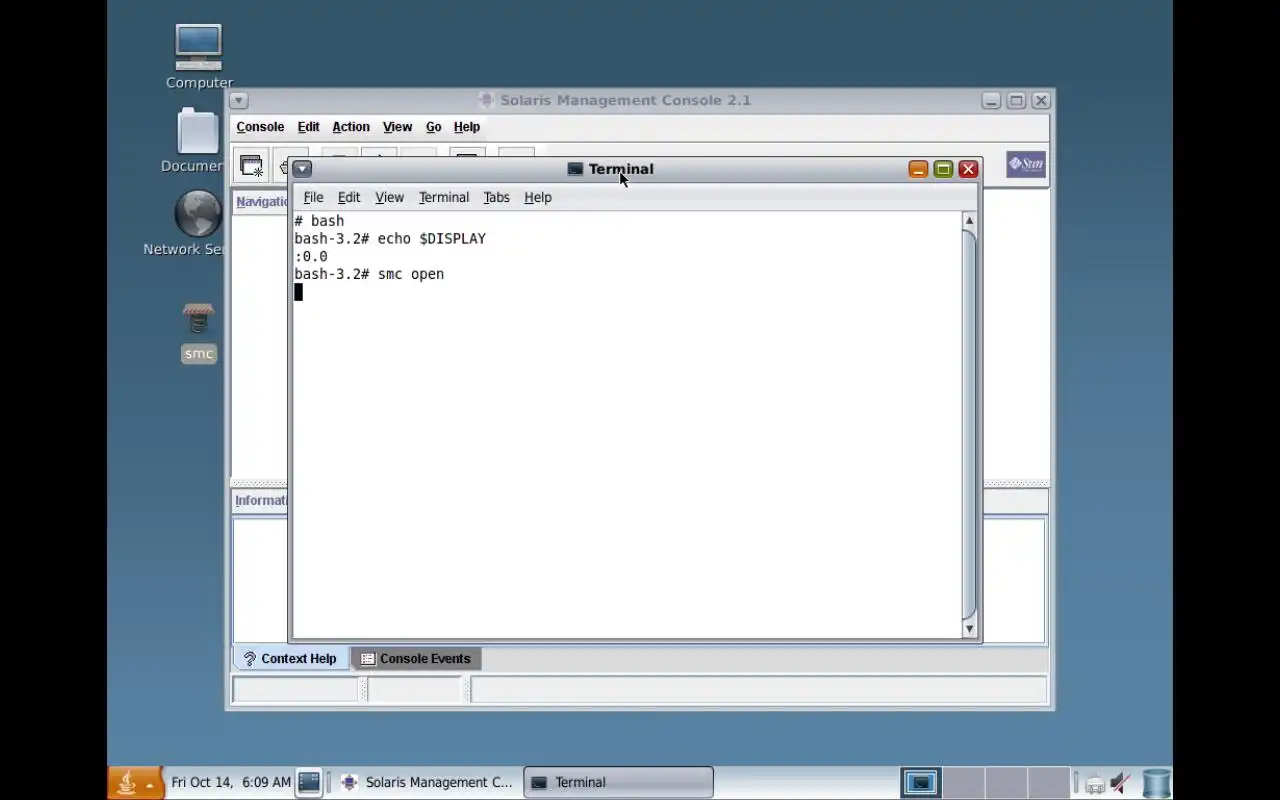Click the muted volume icon in the tray

pyautogui.click(x=1121, y=783)
